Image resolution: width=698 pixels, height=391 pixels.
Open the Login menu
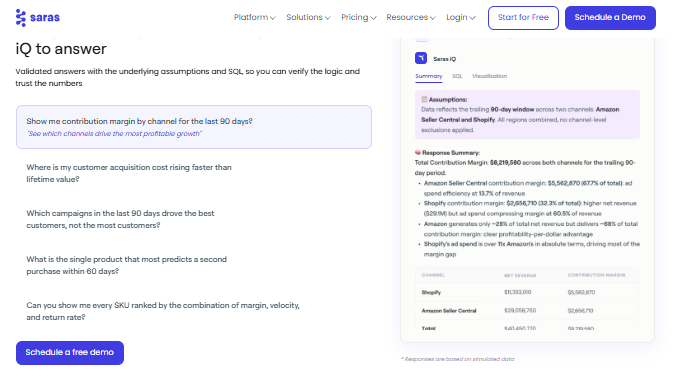(461, 17)
